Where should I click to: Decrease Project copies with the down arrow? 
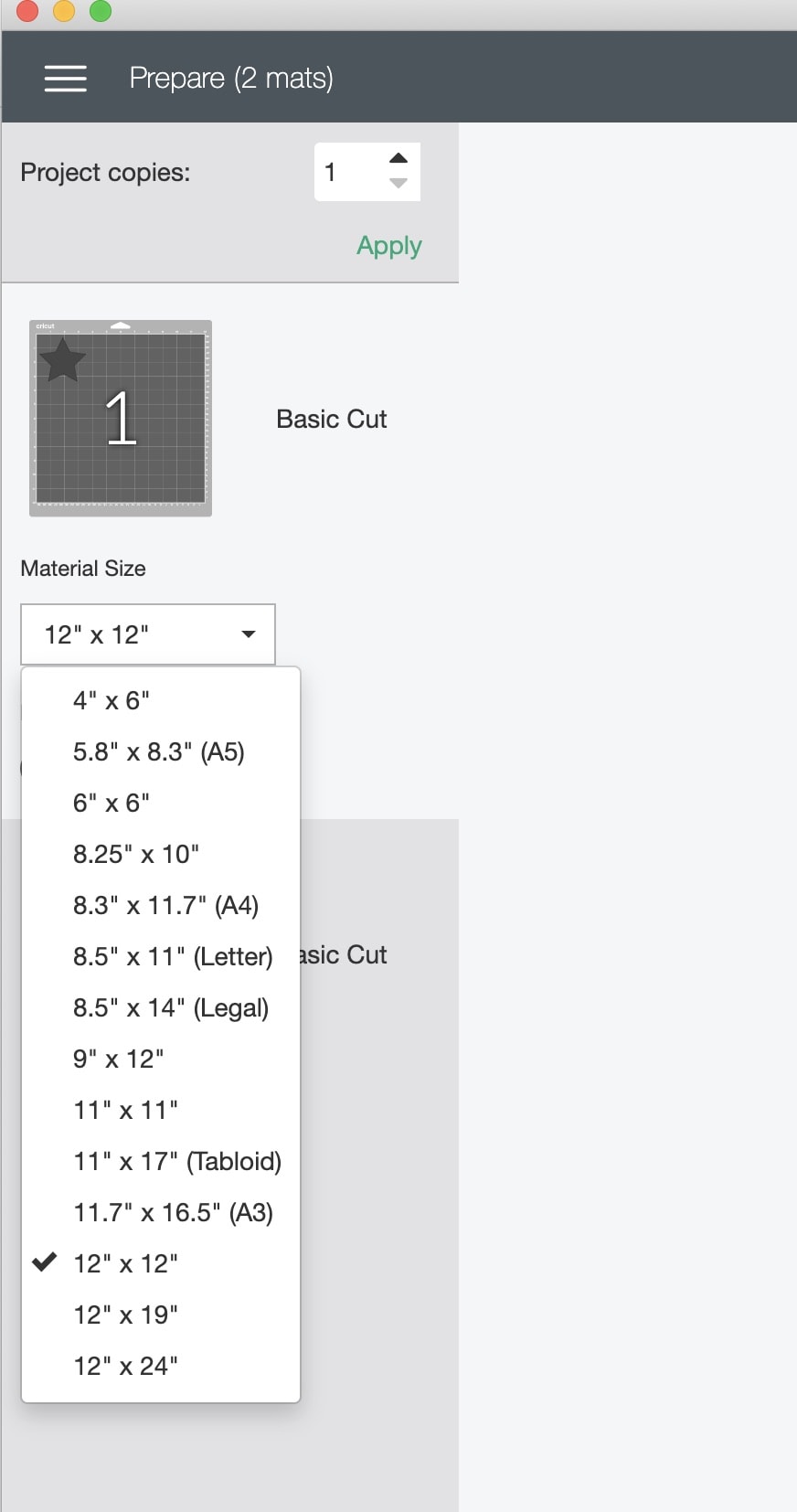(x=398, y=186)
